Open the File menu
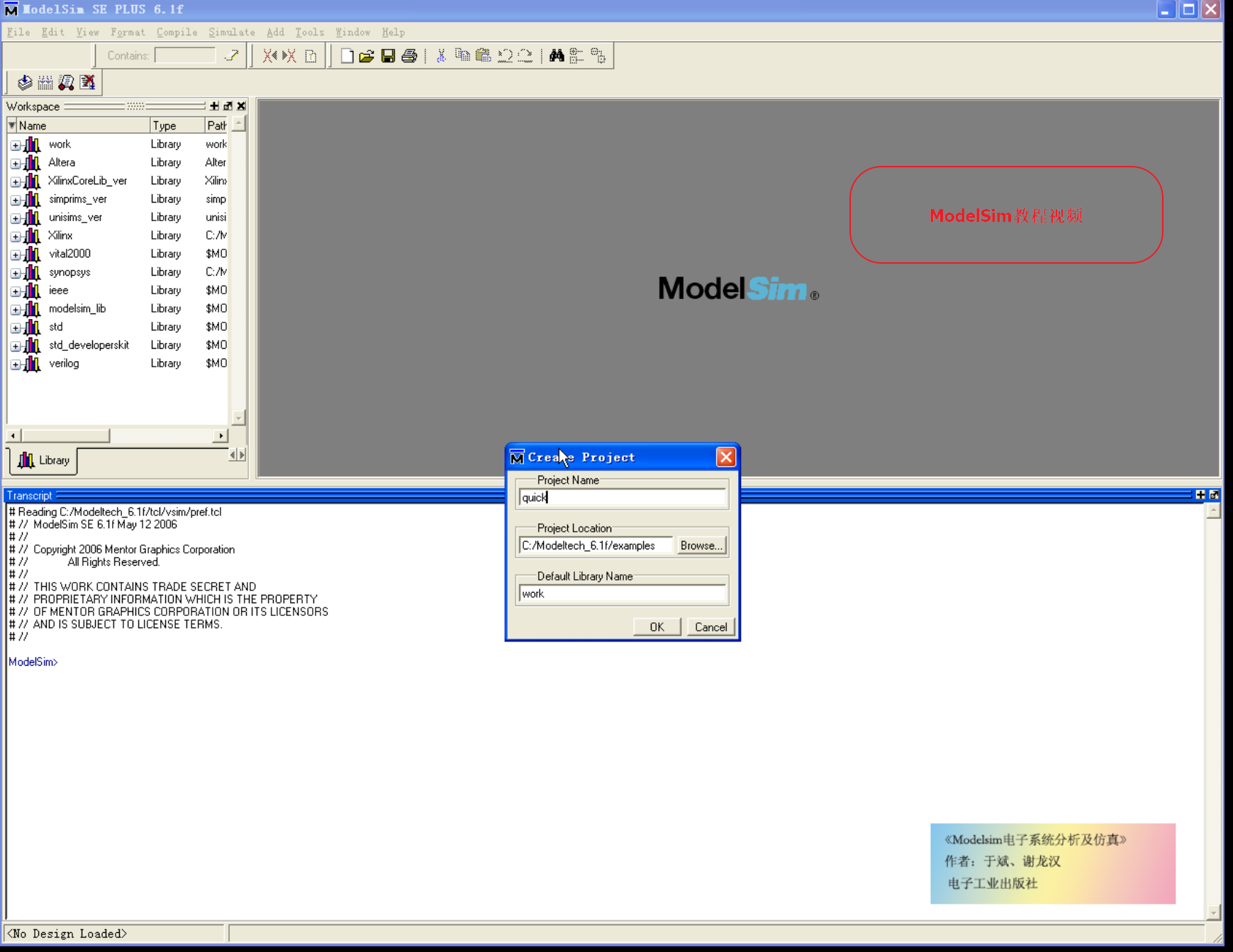 point(18,32)
